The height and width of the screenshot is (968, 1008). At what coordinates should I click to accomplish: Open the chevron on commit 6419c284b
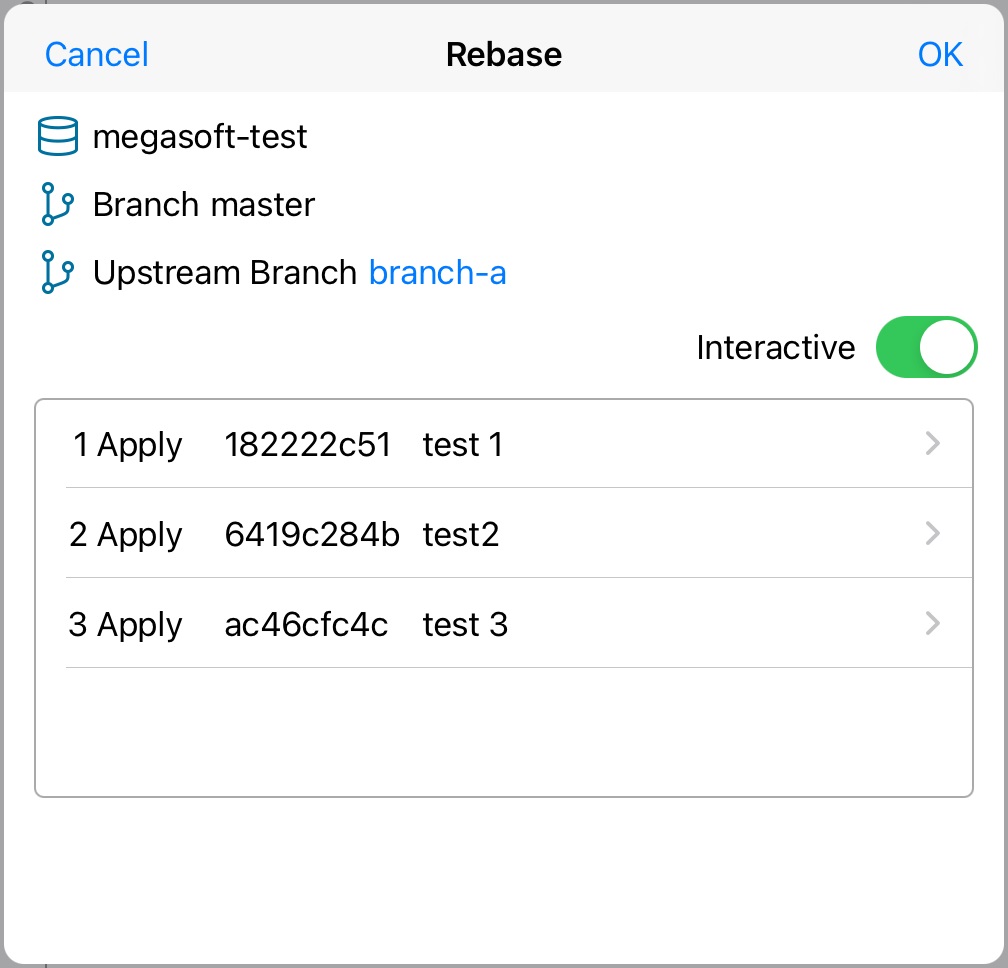(x=931, y=534)
